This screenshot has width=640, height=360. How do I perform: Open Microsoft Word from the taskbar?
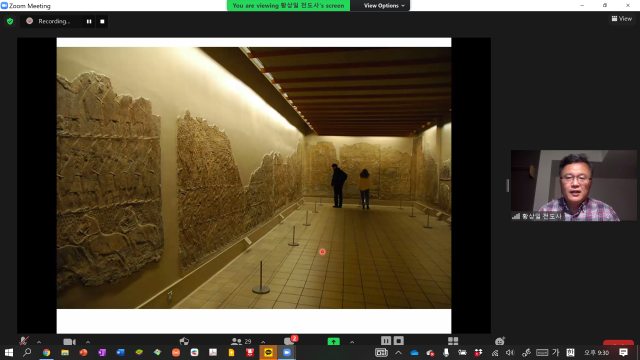(120, 352)
